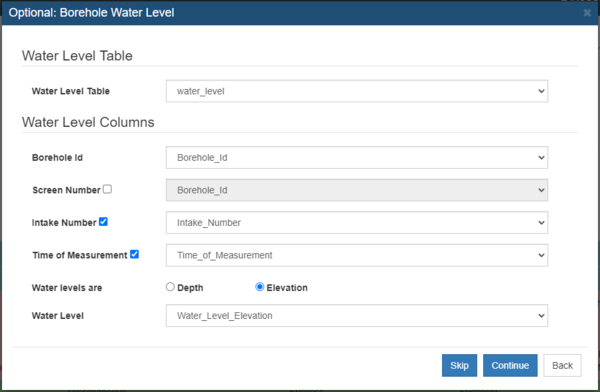Expand the Borehole Id column dropdown

pyautogui.click(x=357, y=157)
